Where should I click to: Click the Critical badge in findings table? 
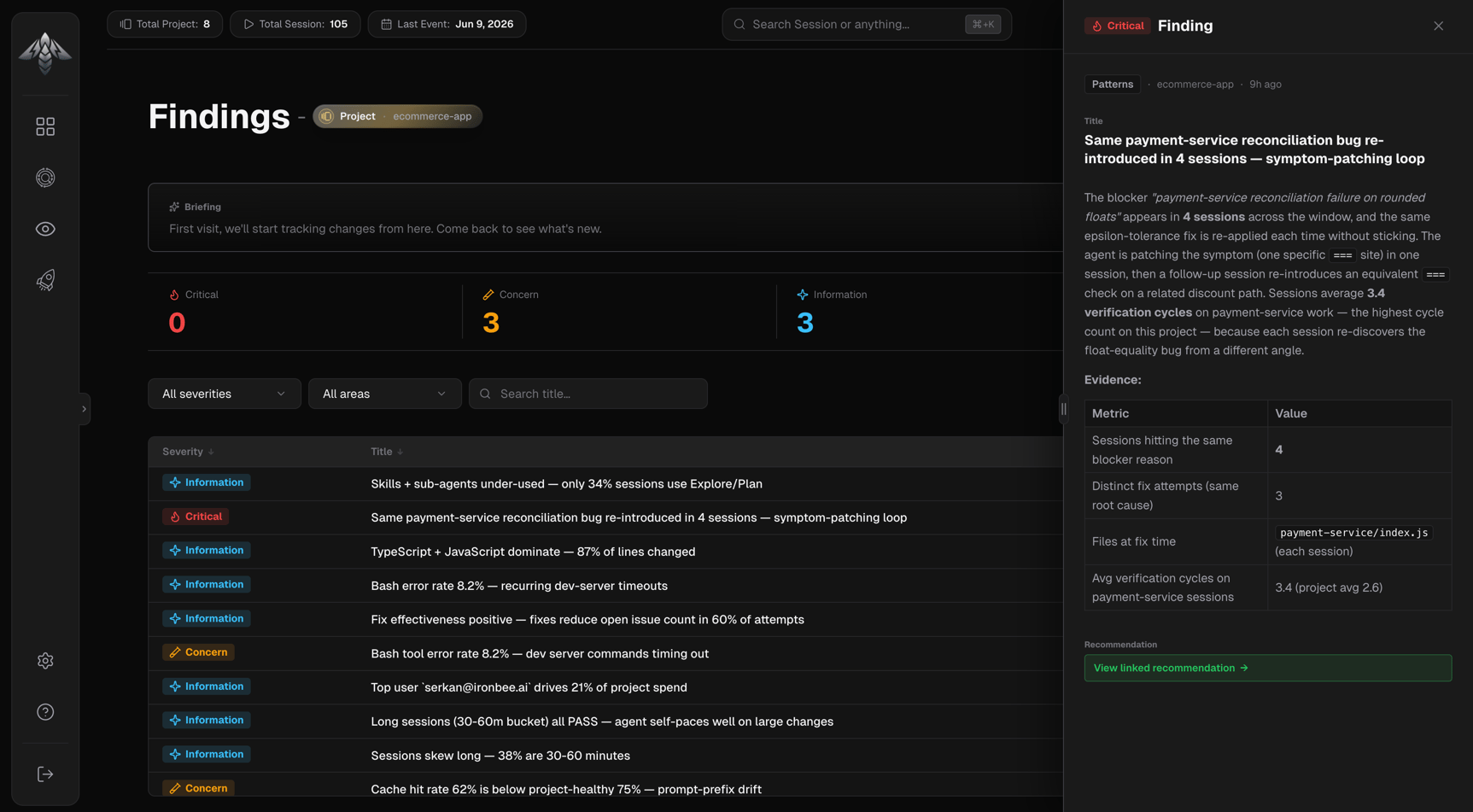coord(196,517)
